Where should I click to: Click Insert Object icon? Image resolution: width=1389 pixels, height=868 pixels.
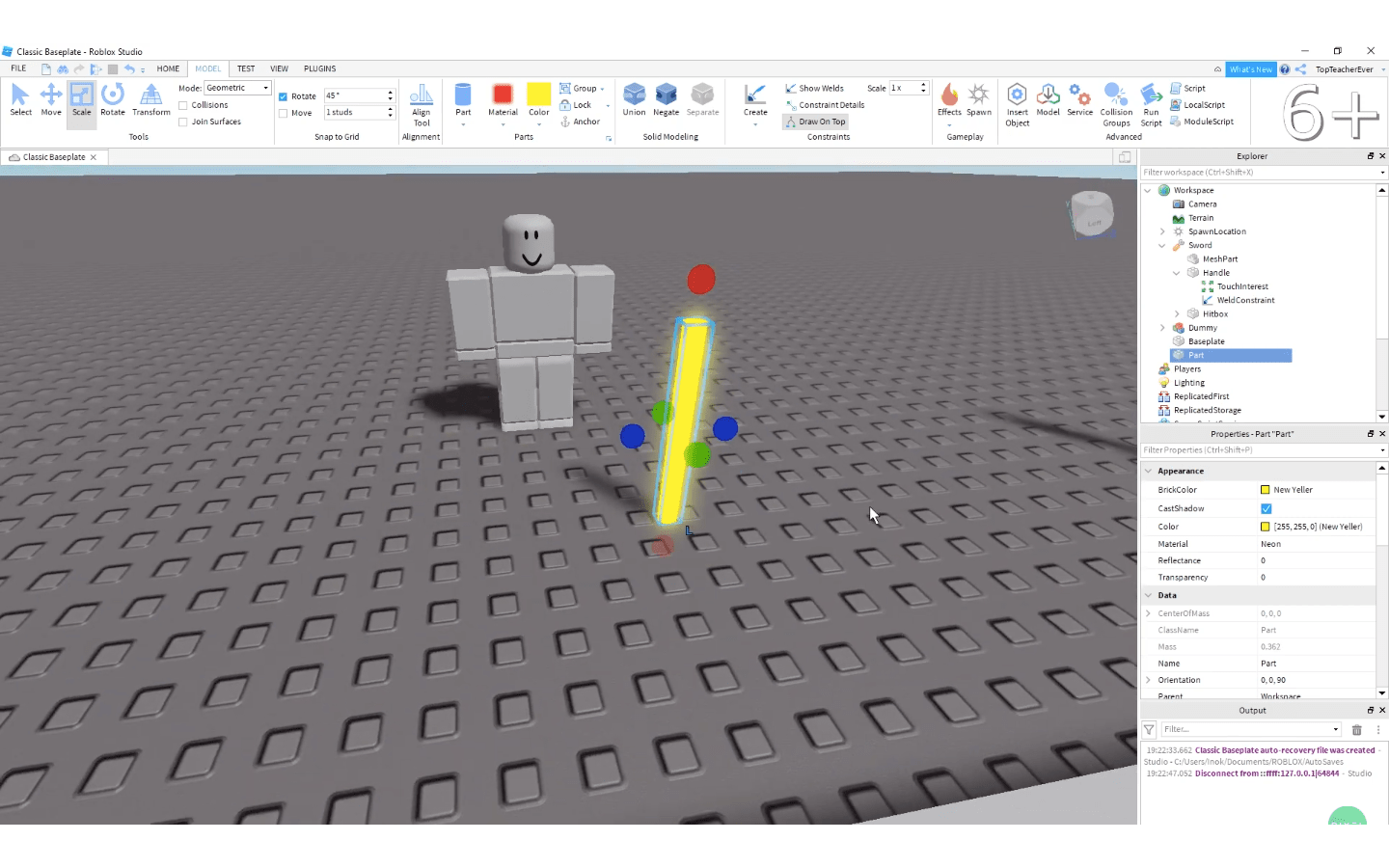click(x=1018, y=104)
